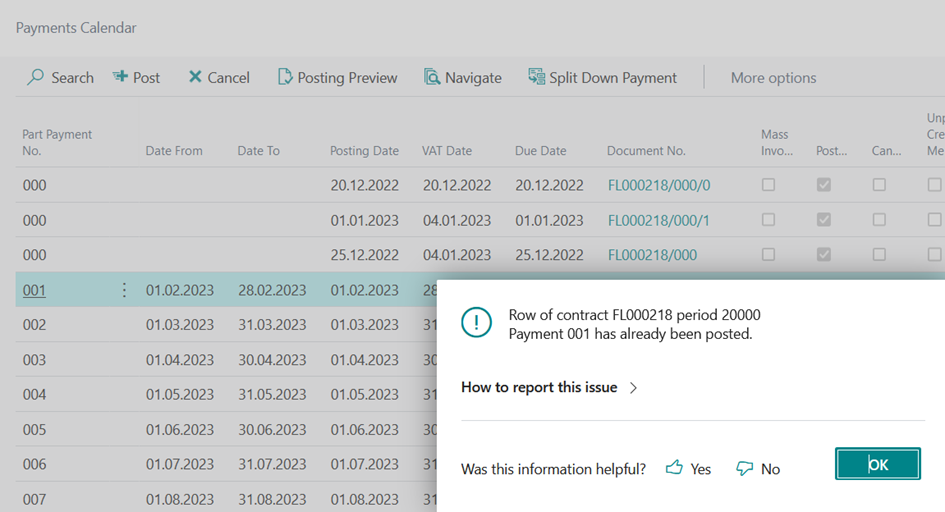Expand How to report this issue
945x512 pixels.
point(549,387)
